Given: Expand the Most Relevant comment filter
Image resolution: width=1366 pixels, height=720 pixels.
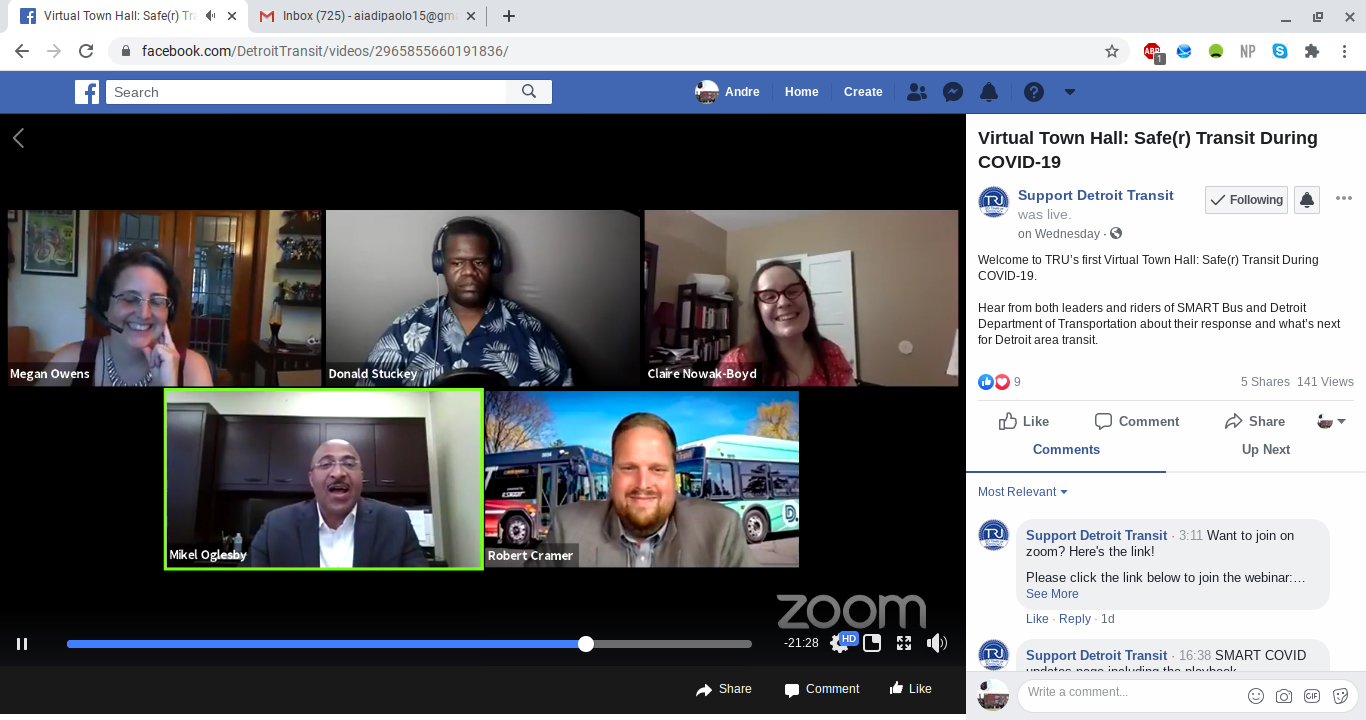Looking at the screenshot, I should (x=1022, y=492).
